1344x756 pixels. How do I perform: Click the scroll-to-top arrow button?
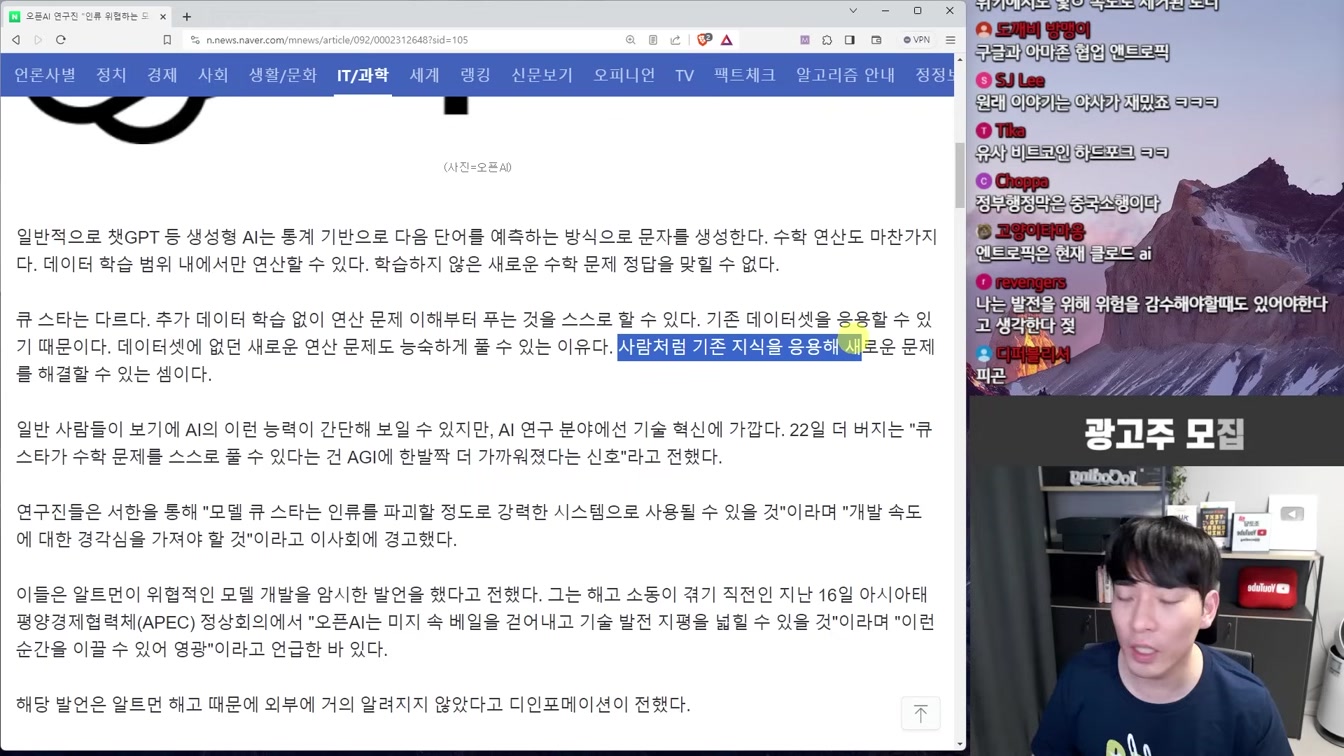(920, 713)
